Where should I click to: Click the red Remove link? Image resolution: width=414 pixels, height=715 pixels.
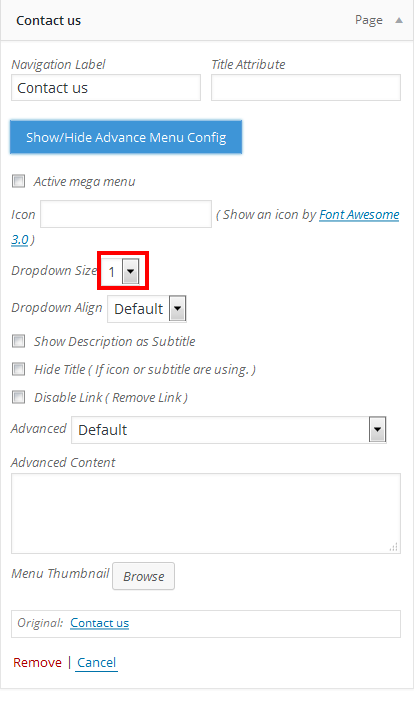pos(37,662)
